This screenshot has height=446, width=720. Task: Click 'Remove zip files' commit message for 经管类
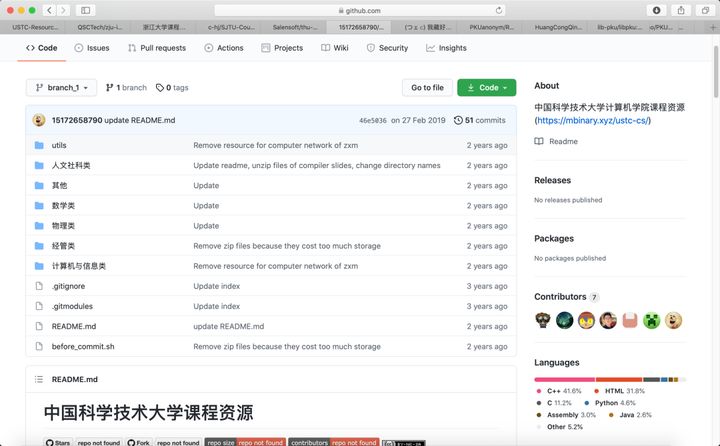[287, 246]
